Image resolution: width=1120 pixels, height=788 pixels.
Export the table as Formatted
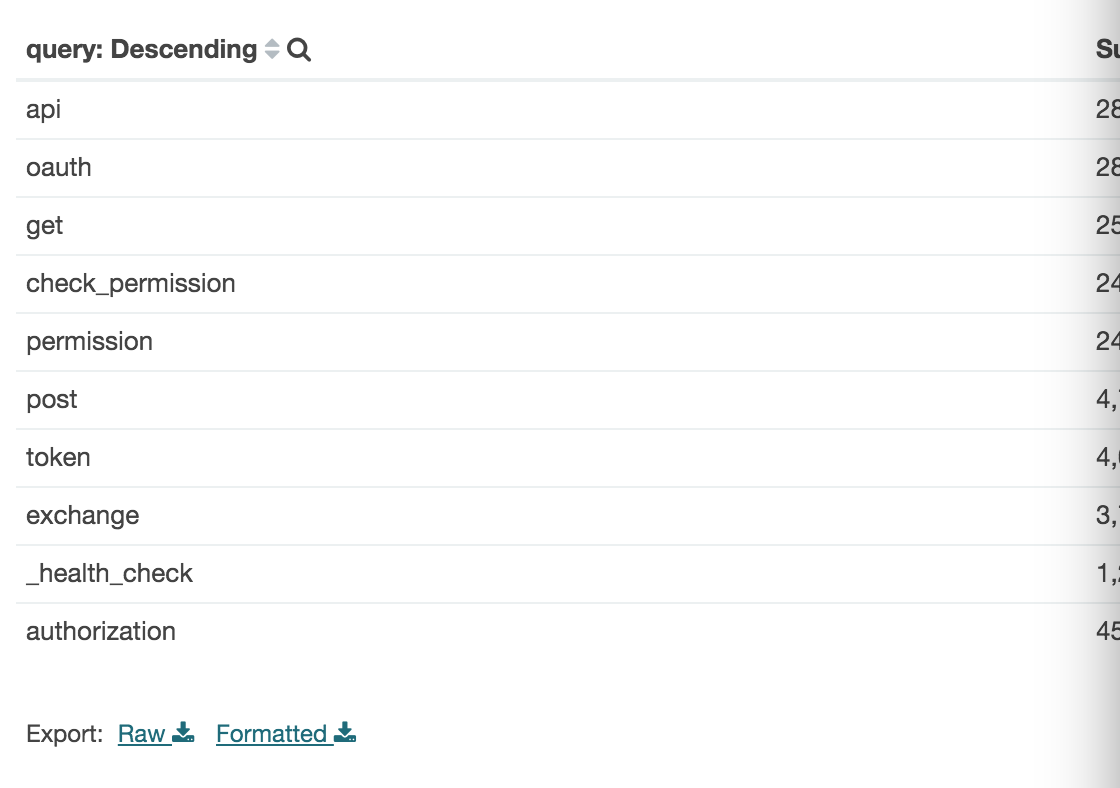click(272, 734)
